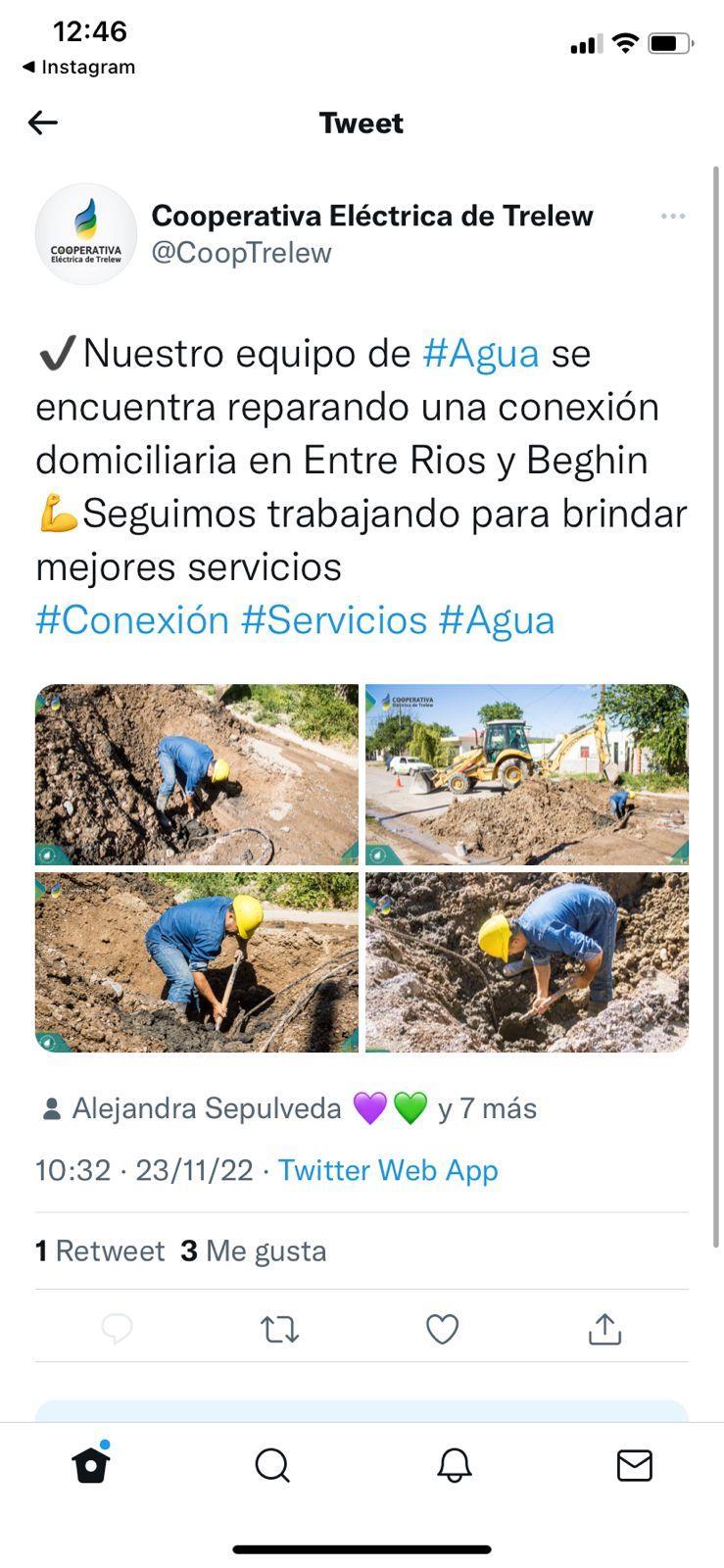Tap the retweet arrows icon
724x1568 pixels.
pyautogui.click(x=279, y=1329)
